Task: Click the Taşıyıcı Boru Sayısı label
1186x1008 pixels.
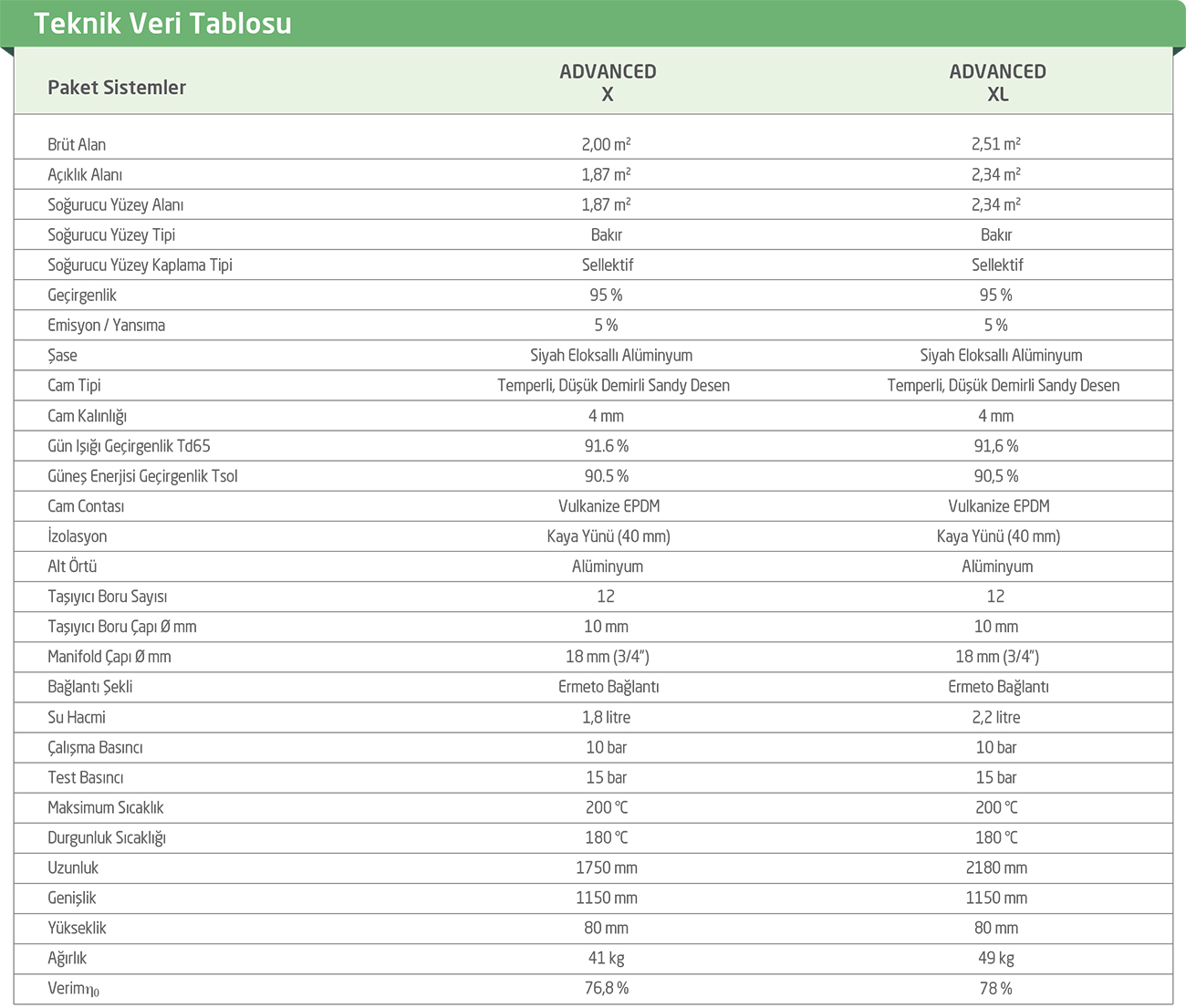Action: pos(108,597)
